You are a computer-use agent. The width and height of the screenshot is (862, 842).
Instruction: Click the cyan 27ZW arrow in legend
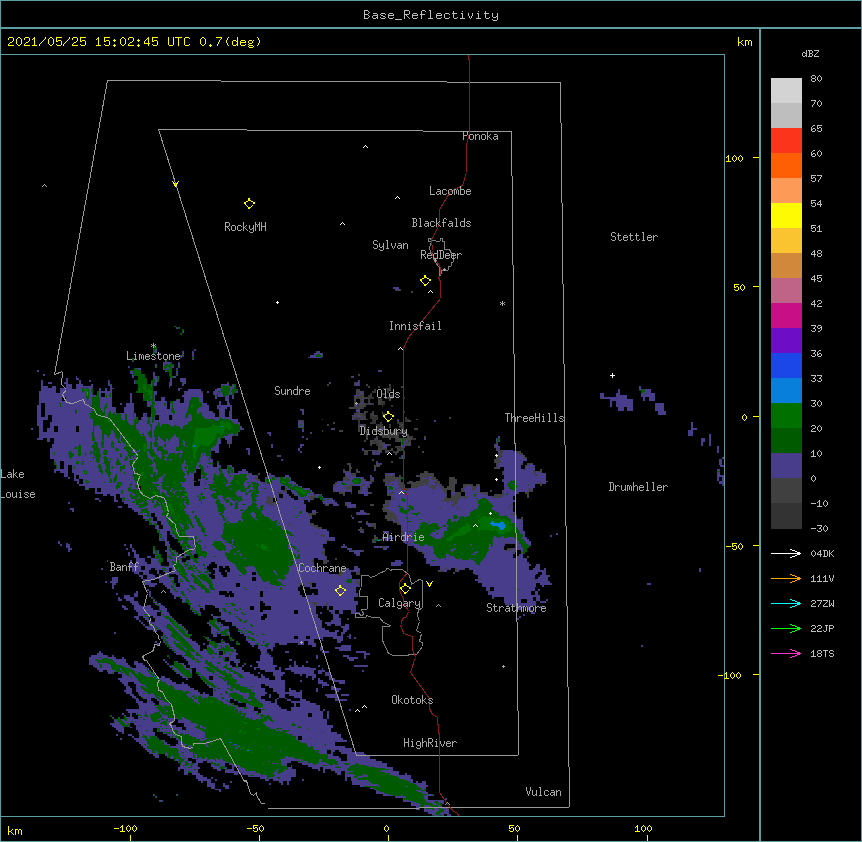pos(786,603)
